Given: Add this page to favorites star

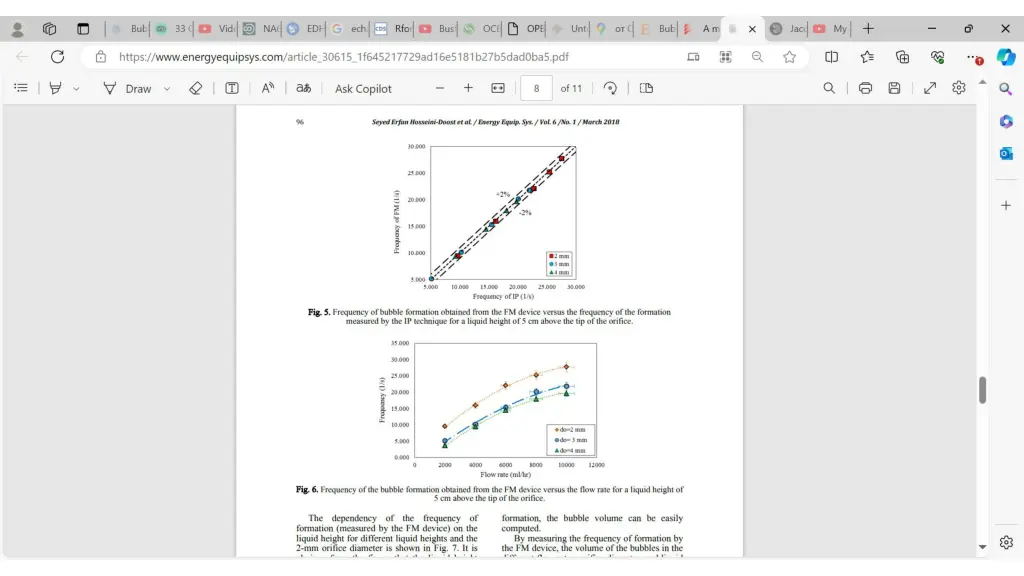Looking at the screenshot, I should pos(790,57).
